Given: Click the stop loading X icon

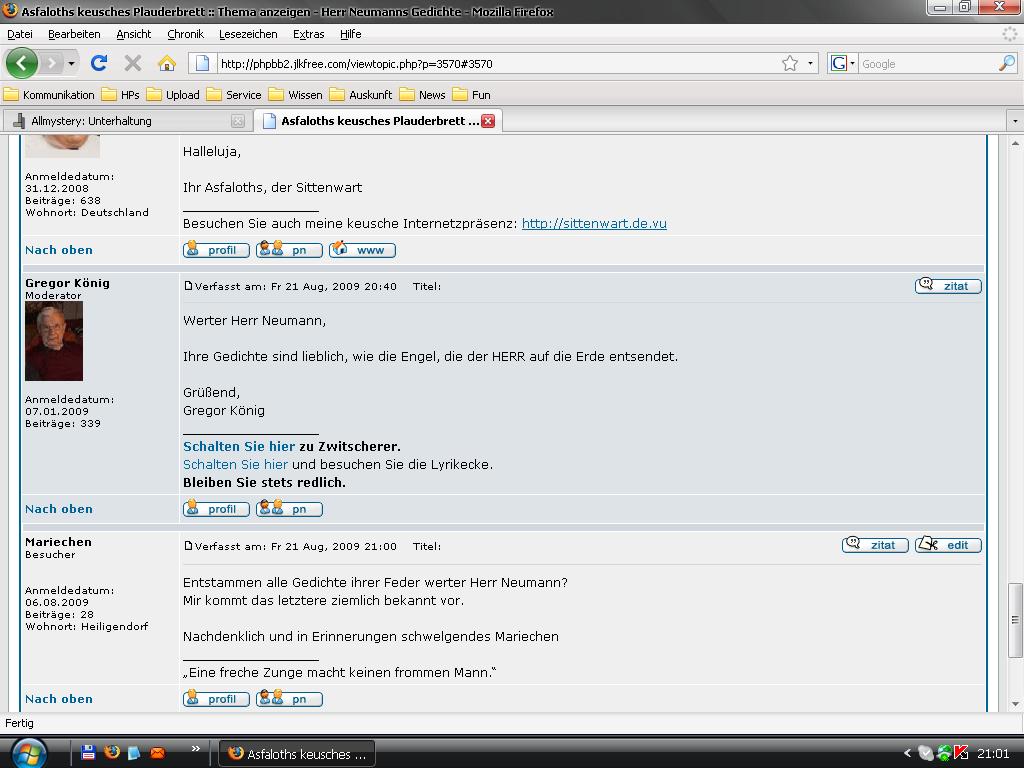Looking at the screenshot, I should click(x=133, y=63).
